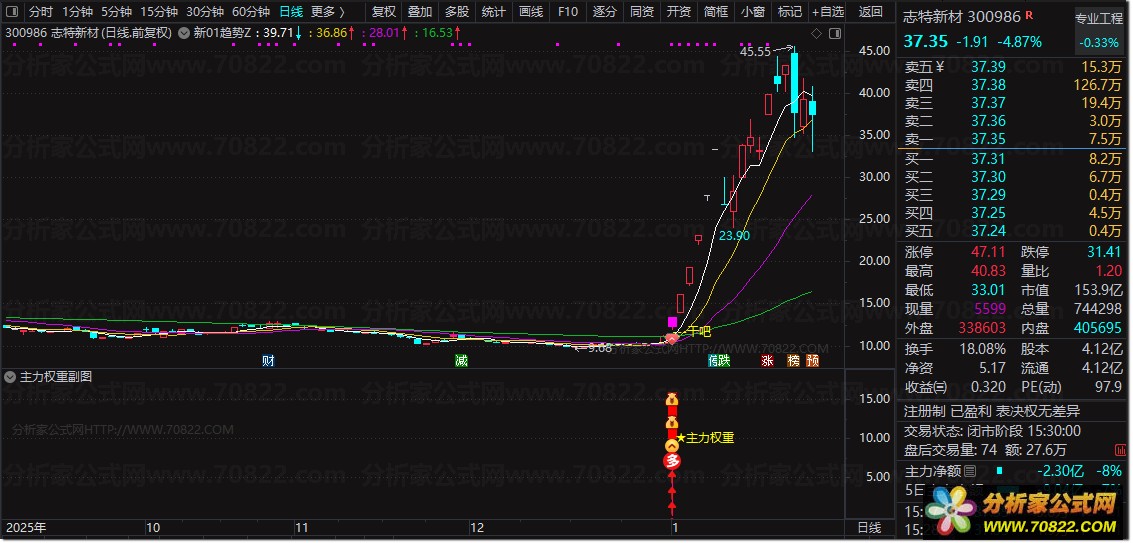Click the list icon beside 主力净额
Viewport: 1133px width, 543px height.
tap(969, 472)
